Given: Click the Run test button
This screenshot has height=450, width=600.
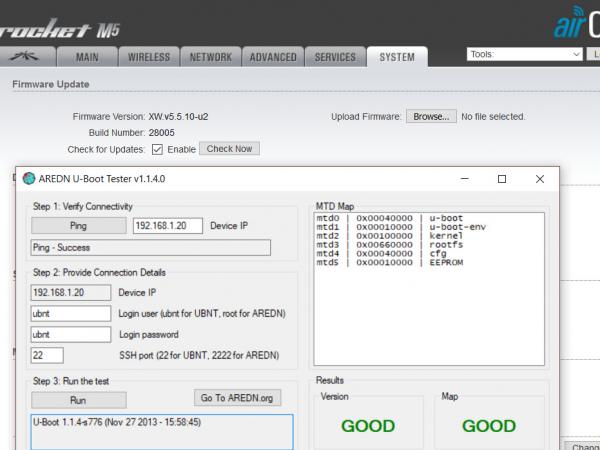Looking at the screenshot, I should tap(78, 400).
